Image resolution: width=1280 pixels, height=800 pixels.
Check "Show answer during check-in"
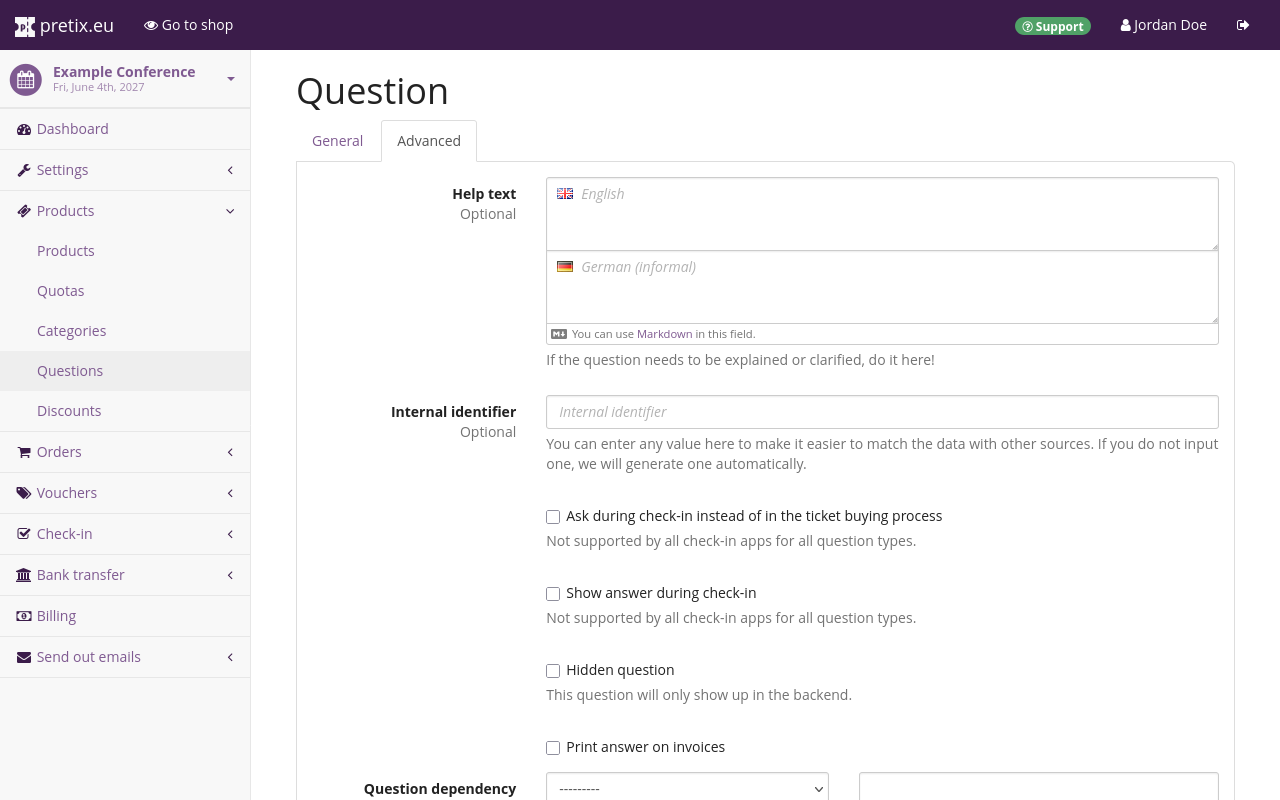553,594
